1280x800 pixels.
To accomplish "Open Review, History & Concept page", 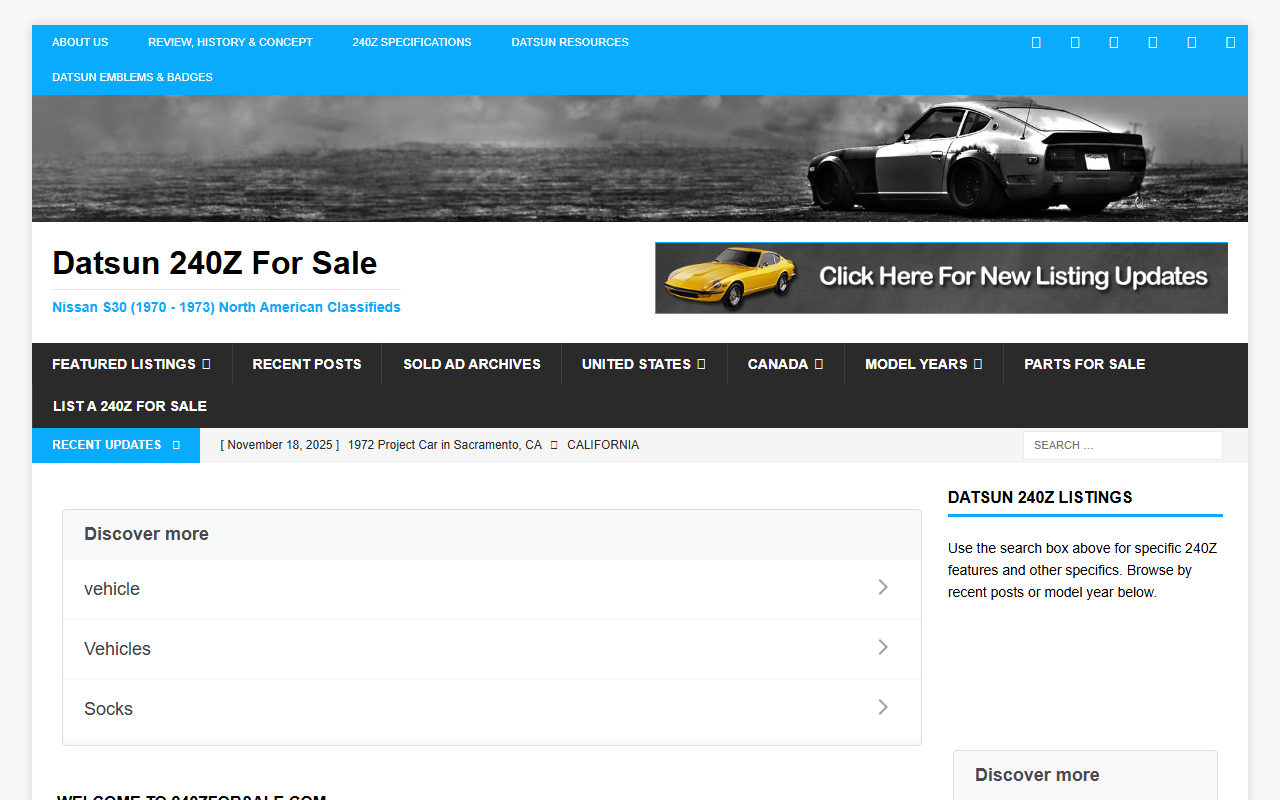I will (230, 42).
